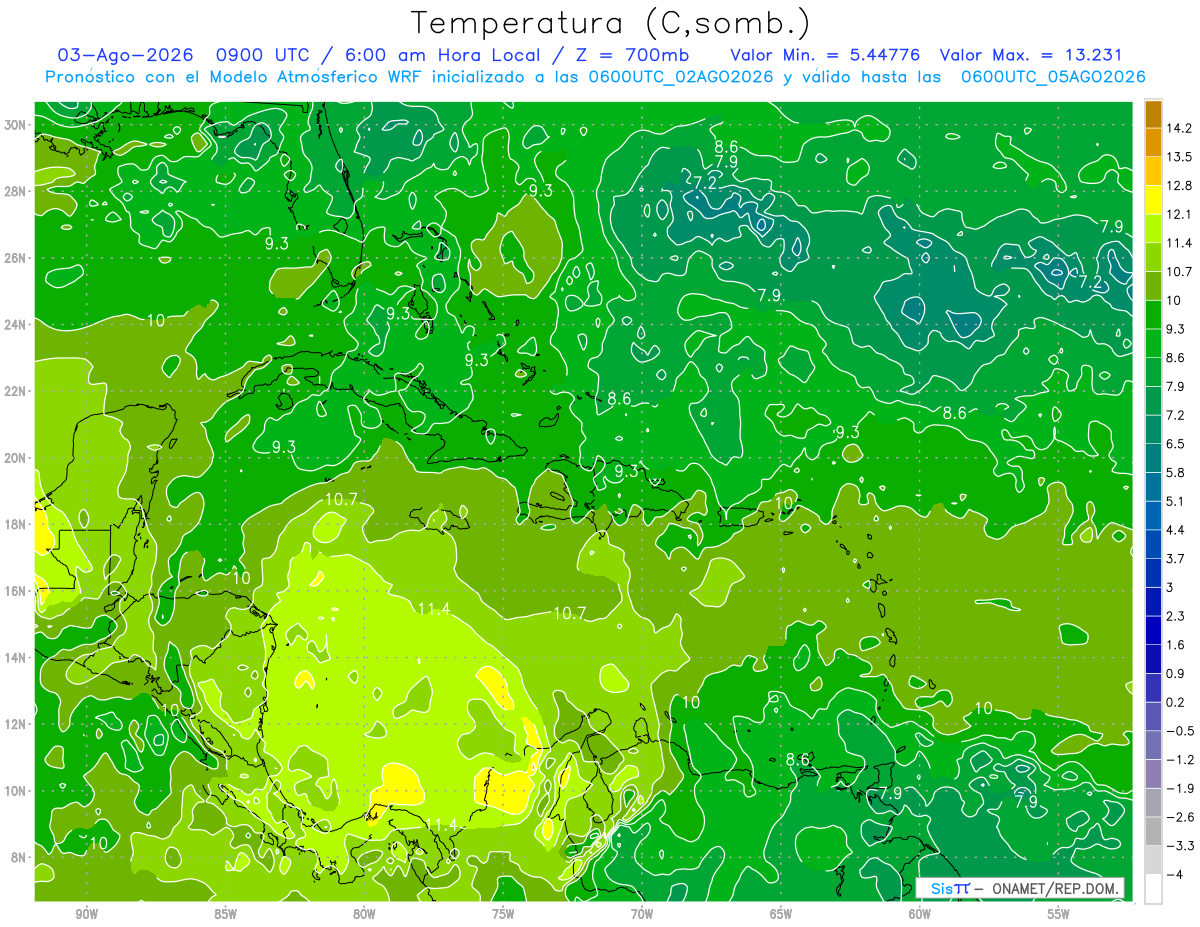Click the legend swatch between 11.4 and 12.1

(1153, 229)
